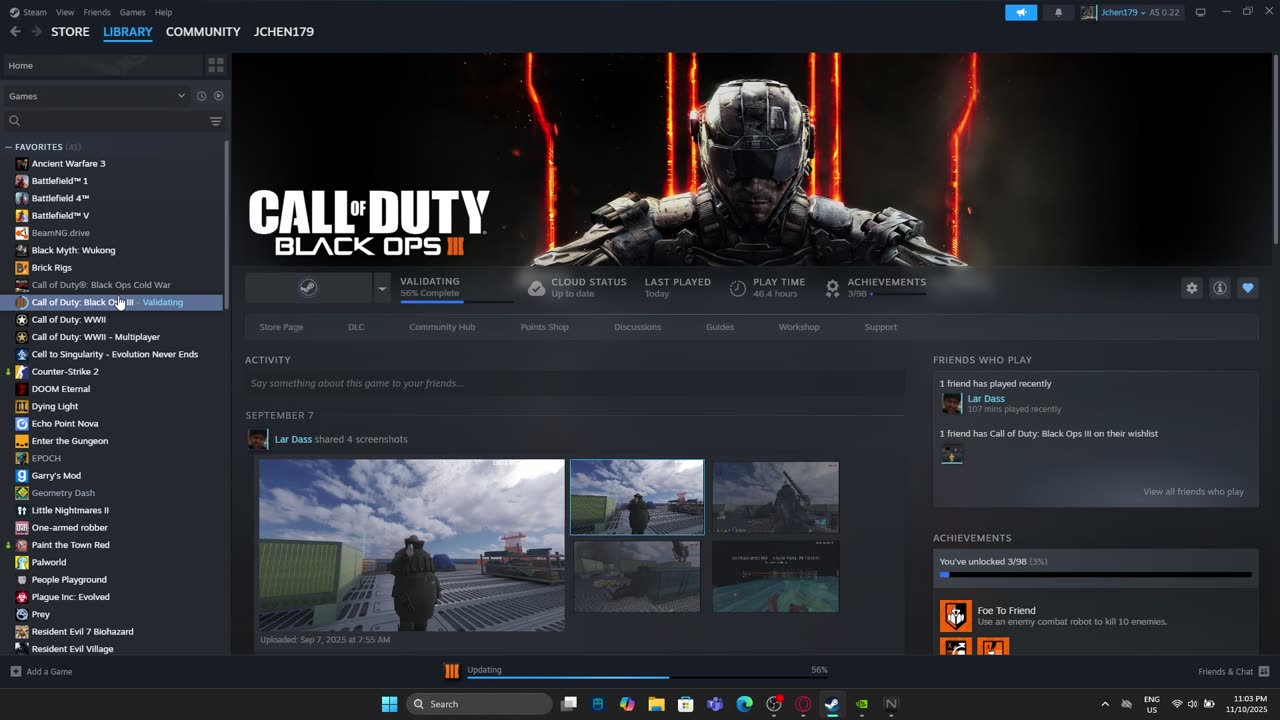Go back with the left arrow
Screen dimensions: 1280x720
15,32
